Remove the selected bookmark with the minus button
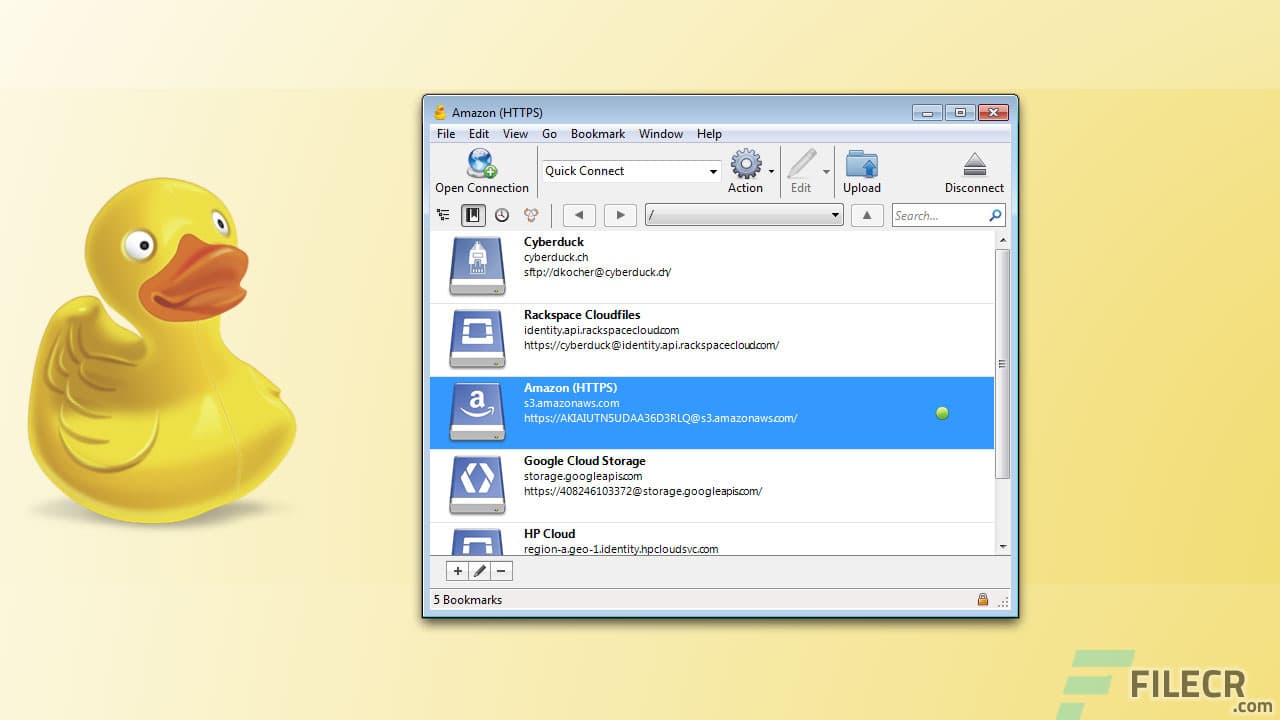1280x720 pixels. [x=500, y=570]
